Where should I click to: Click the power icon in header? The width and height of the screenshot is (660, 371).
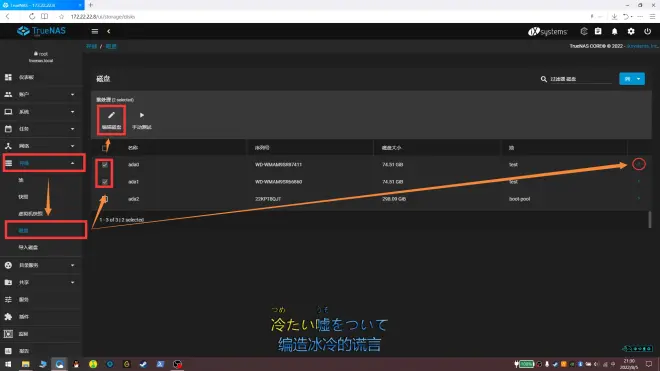point(647,31)
